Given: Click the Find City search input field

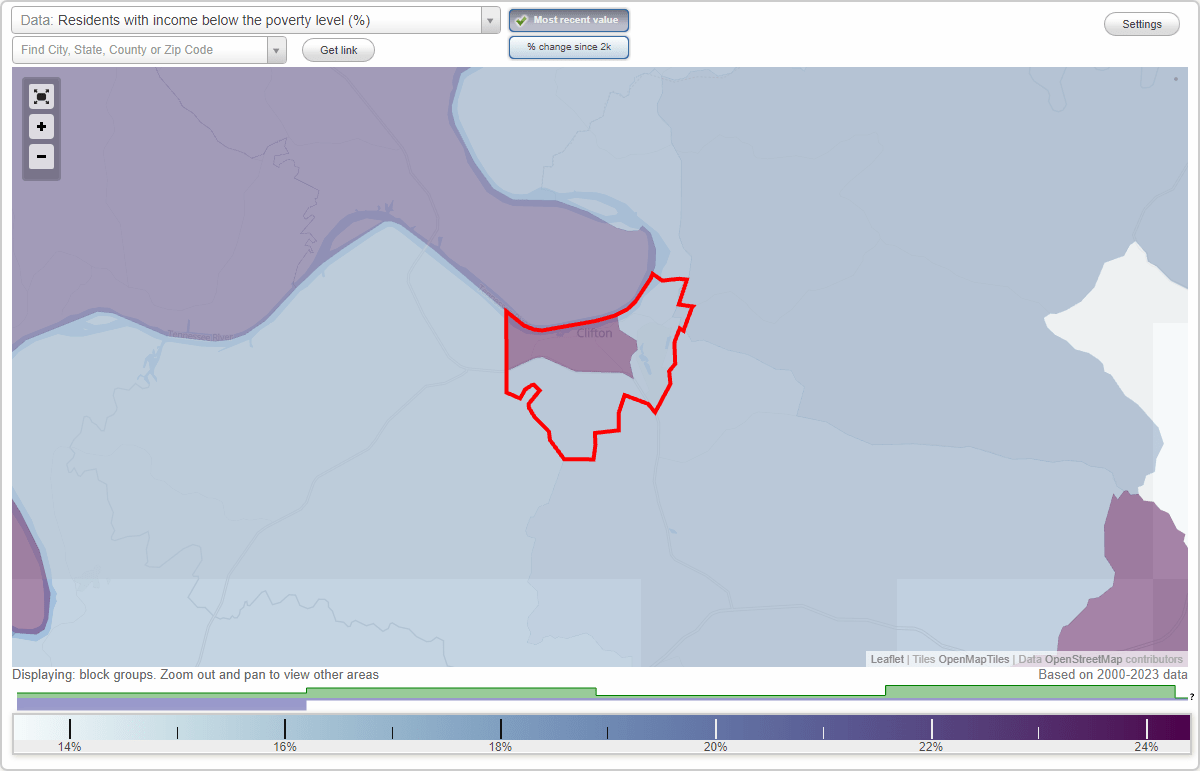Looking at the screenshot, I should 140,49.
